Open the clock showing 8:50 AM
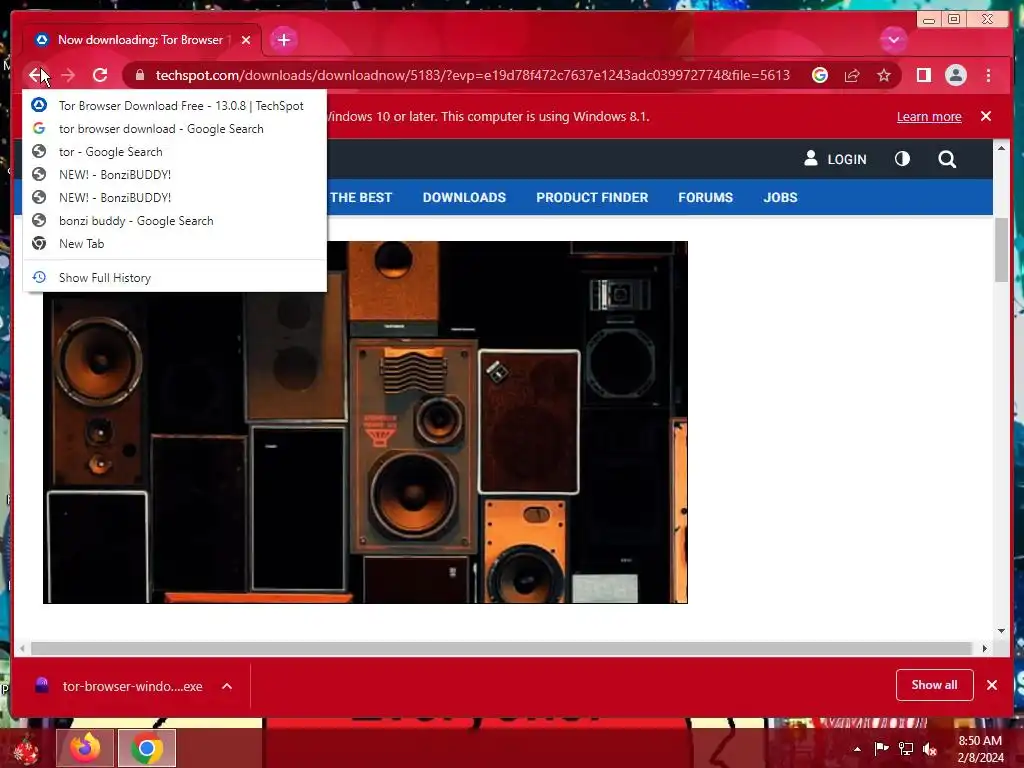 coord(980,749)
